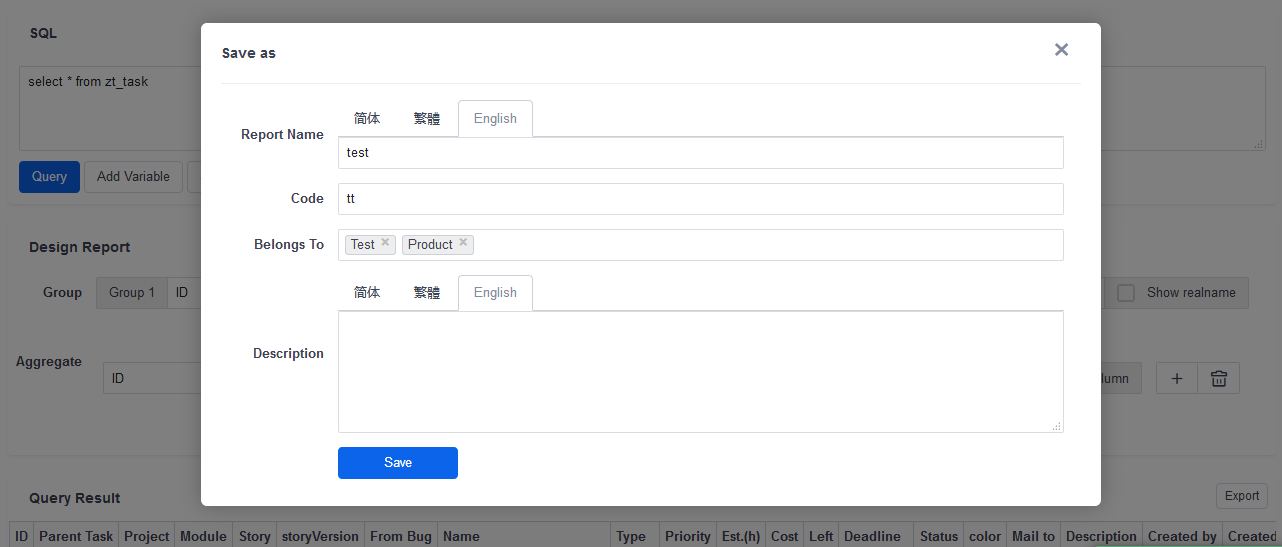
Task: Switch Description to the 简体 tab
Action: (x=367, y=293)
